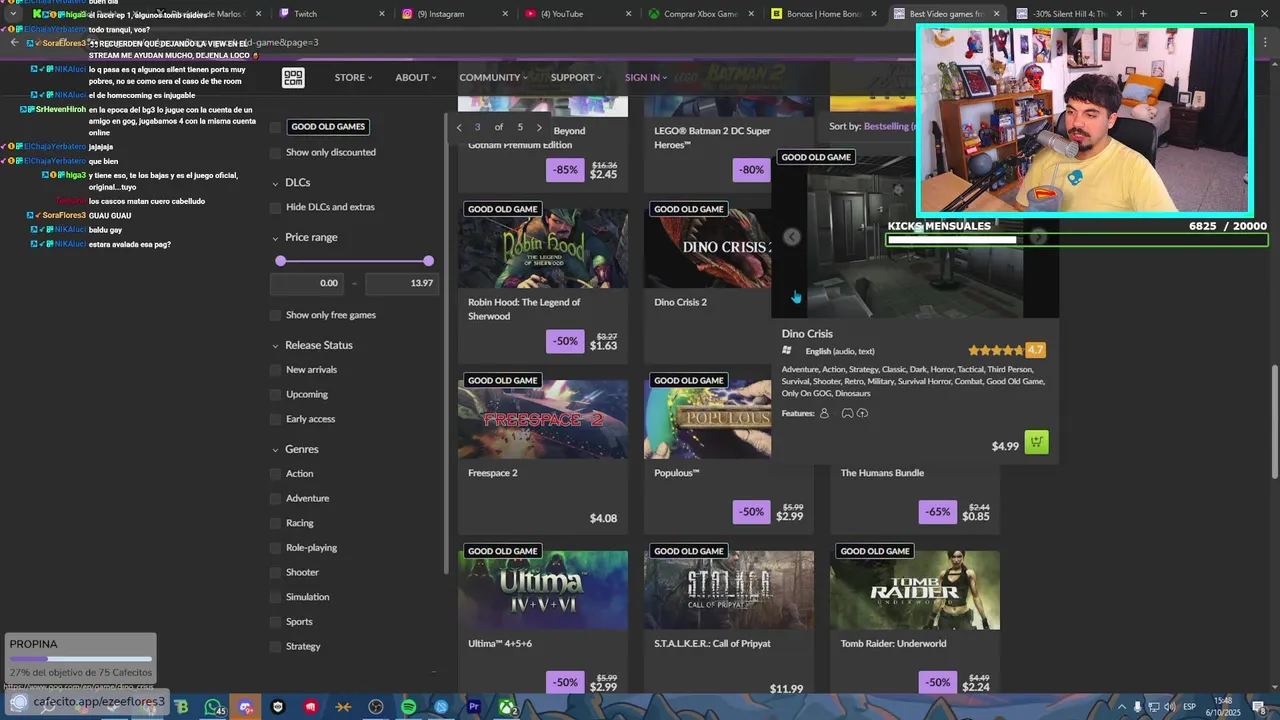Switch to the YouTube browser tab

click(x=577, y=14)
